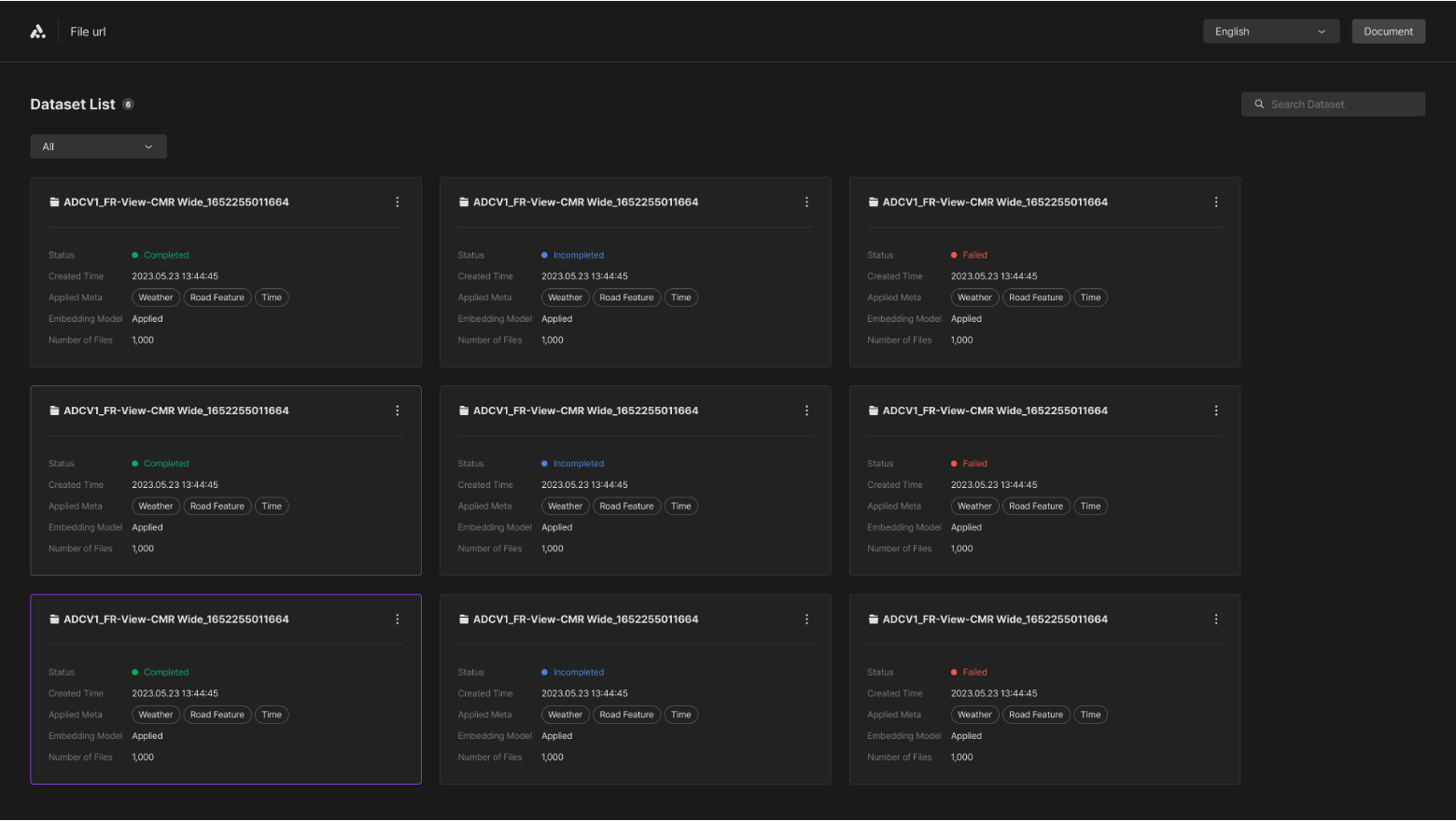The width and height of the screenshot is (1456, 821).
Task: Open the three-dot menu on the middle-row Incompleted card
Action: pos(807,410)
